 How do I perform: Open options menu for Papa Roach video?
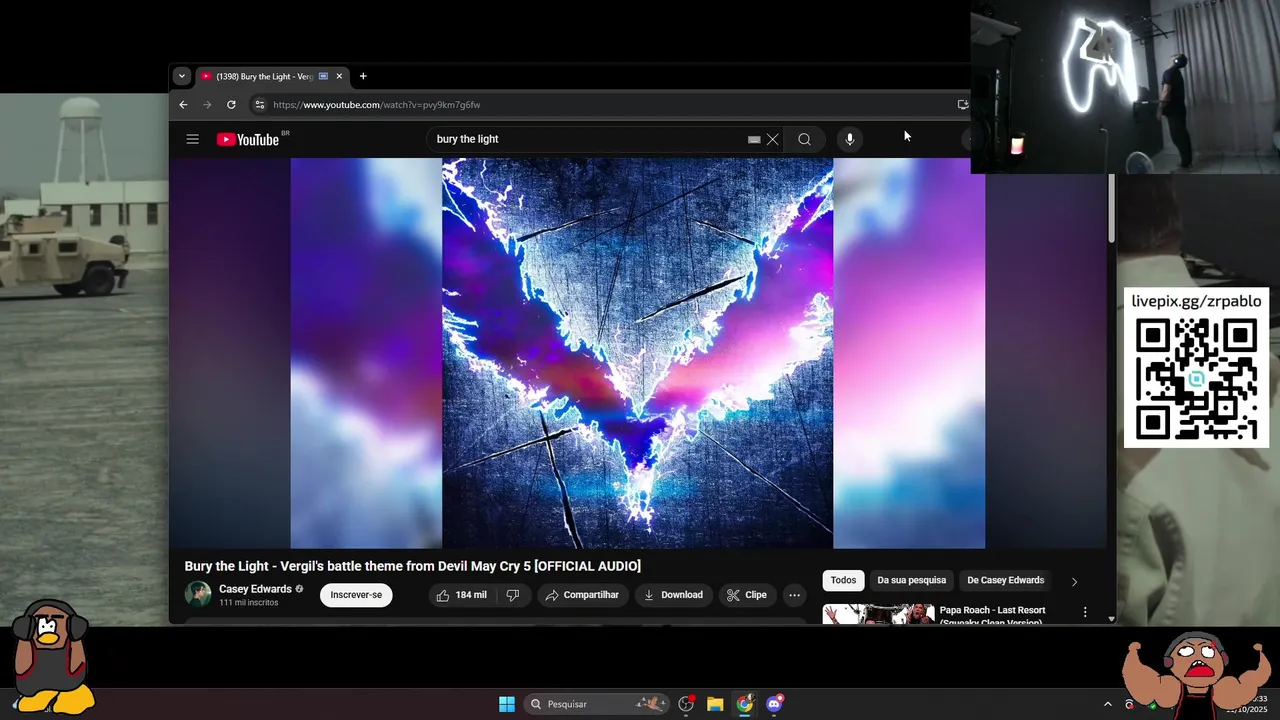coord(1085,611)
